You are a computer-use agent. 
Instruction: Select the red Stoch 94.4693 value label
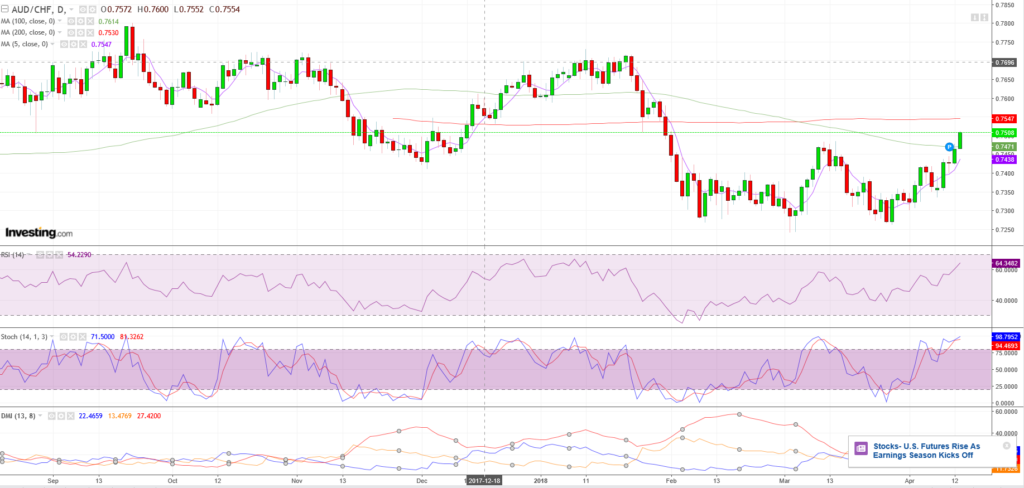click(x=1004, y=345)
